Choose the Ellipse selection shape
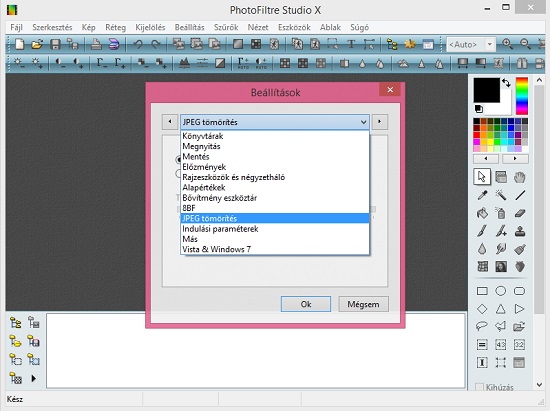Viewport: 550px width, 411px height. (501, 291)
